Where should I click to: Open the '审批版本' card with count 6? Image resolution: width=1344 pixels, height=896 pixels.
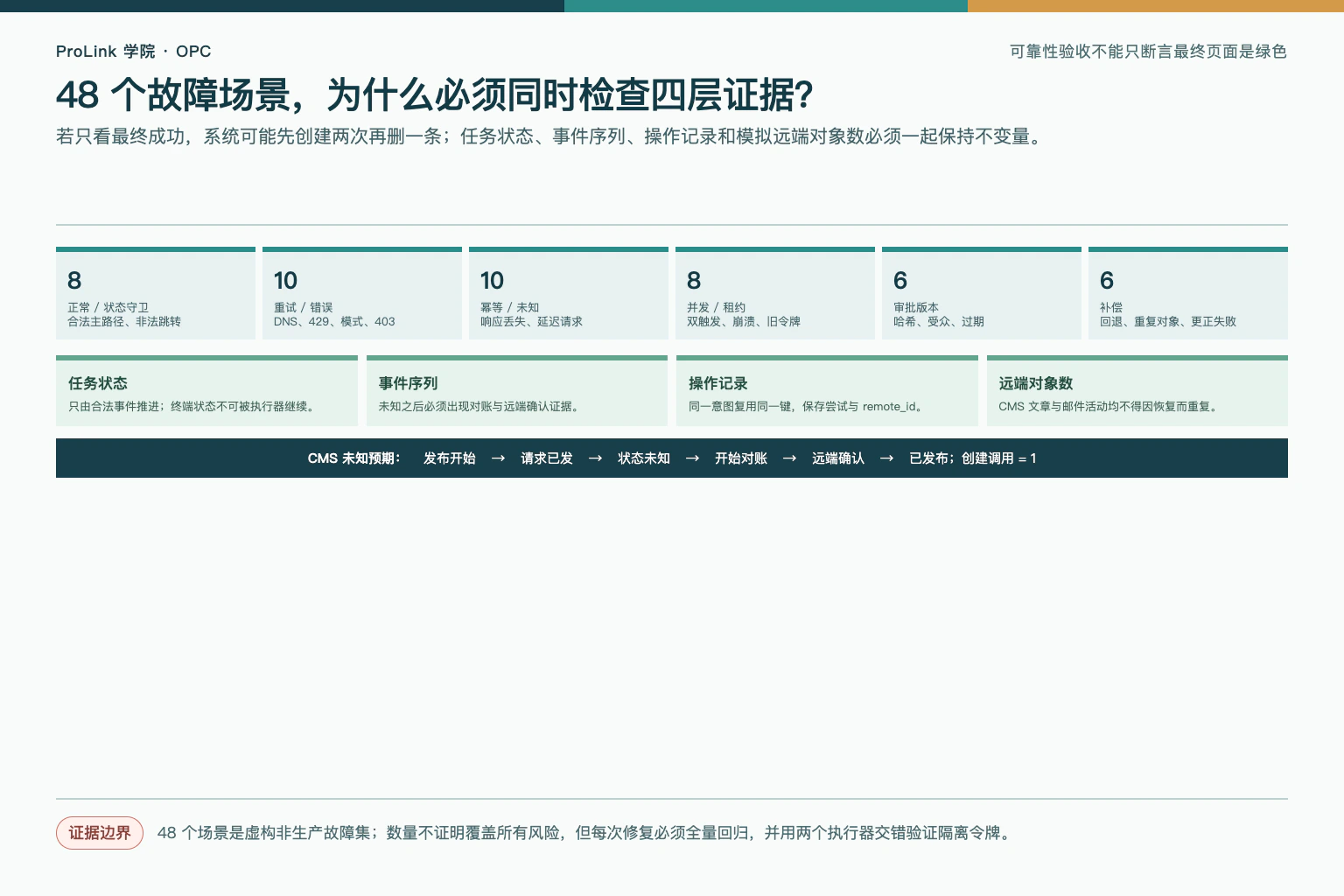pyautogui.click(x=982, y=293)
